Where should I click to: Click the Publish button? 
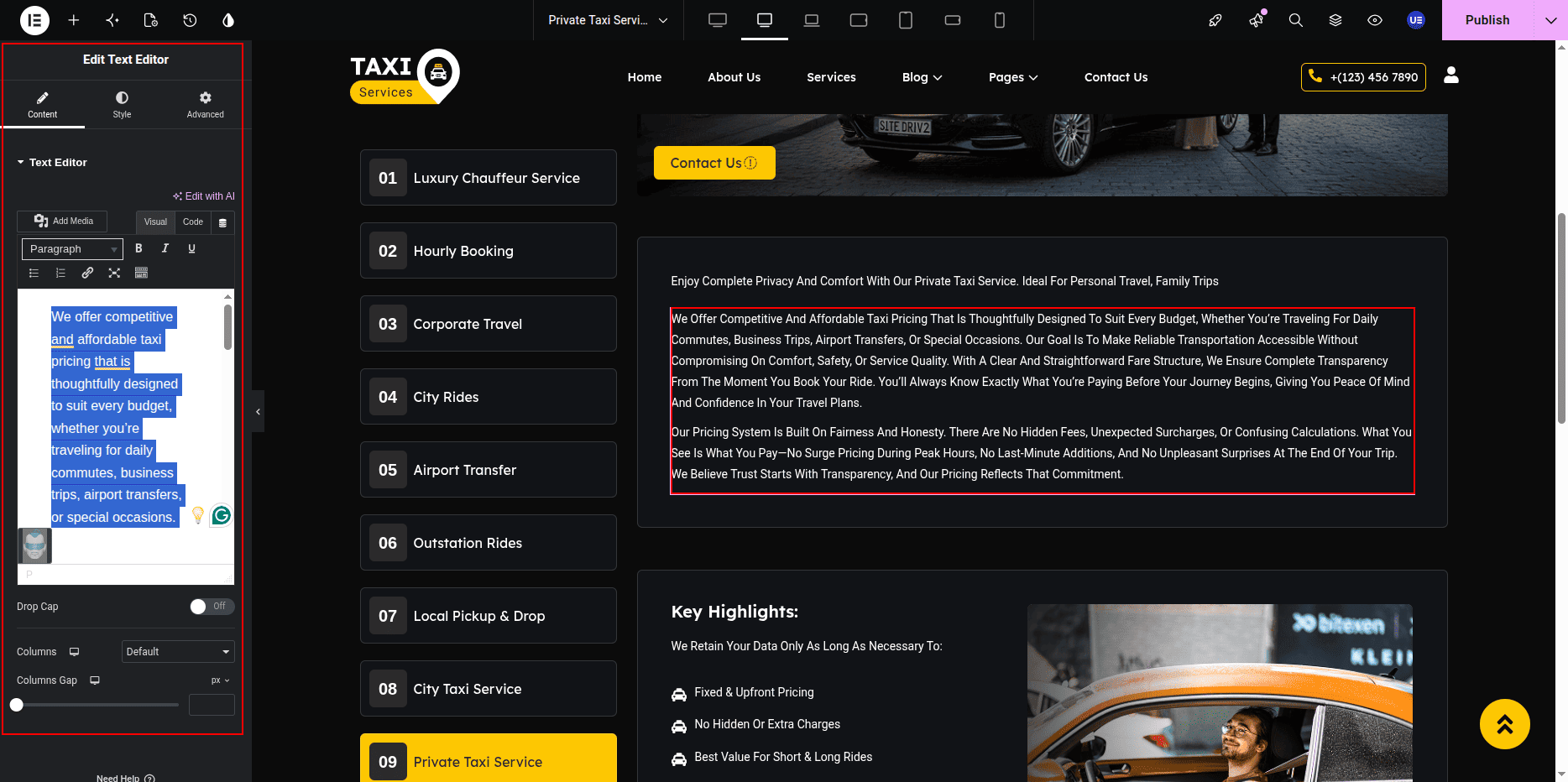1487,20
